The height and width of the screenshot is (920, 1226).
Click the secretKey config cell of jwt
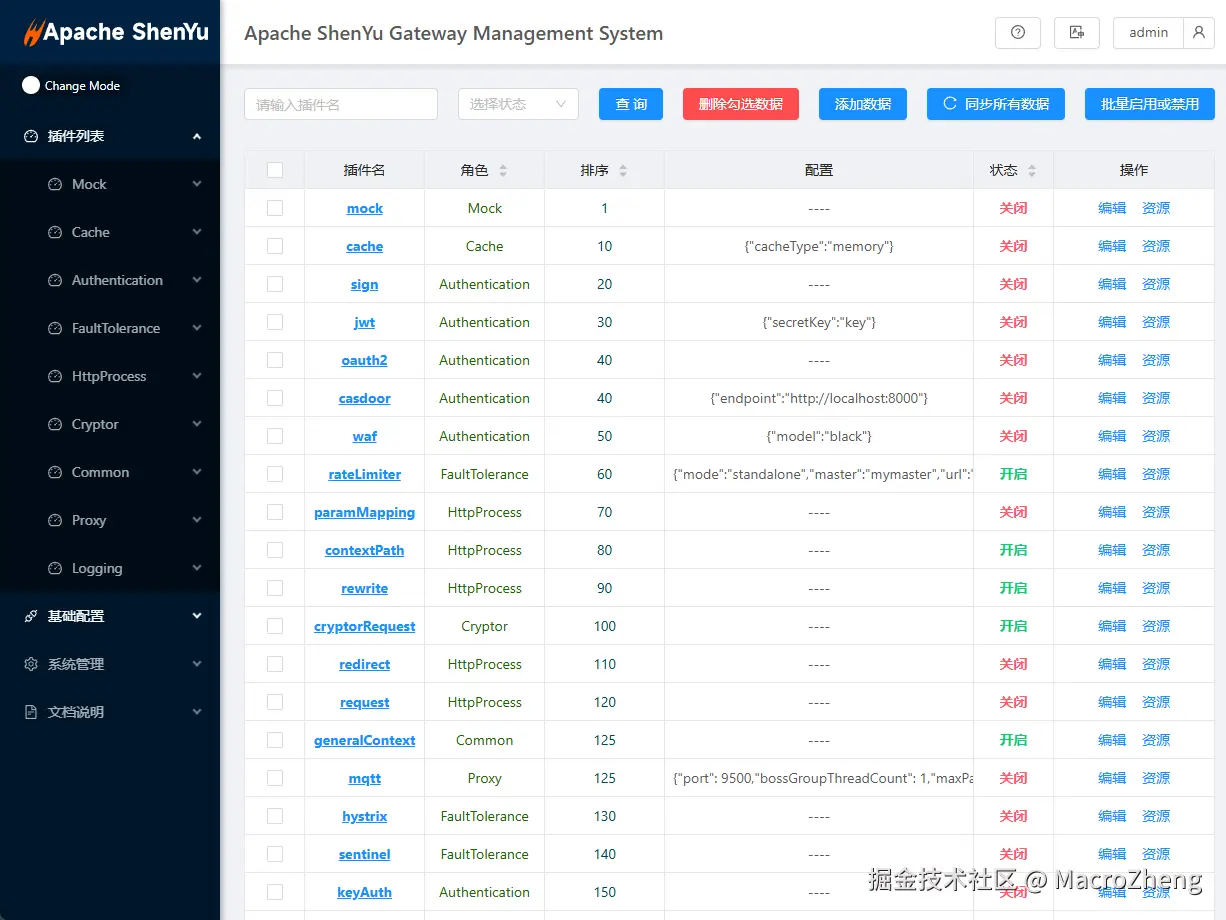tap(819, 322)
